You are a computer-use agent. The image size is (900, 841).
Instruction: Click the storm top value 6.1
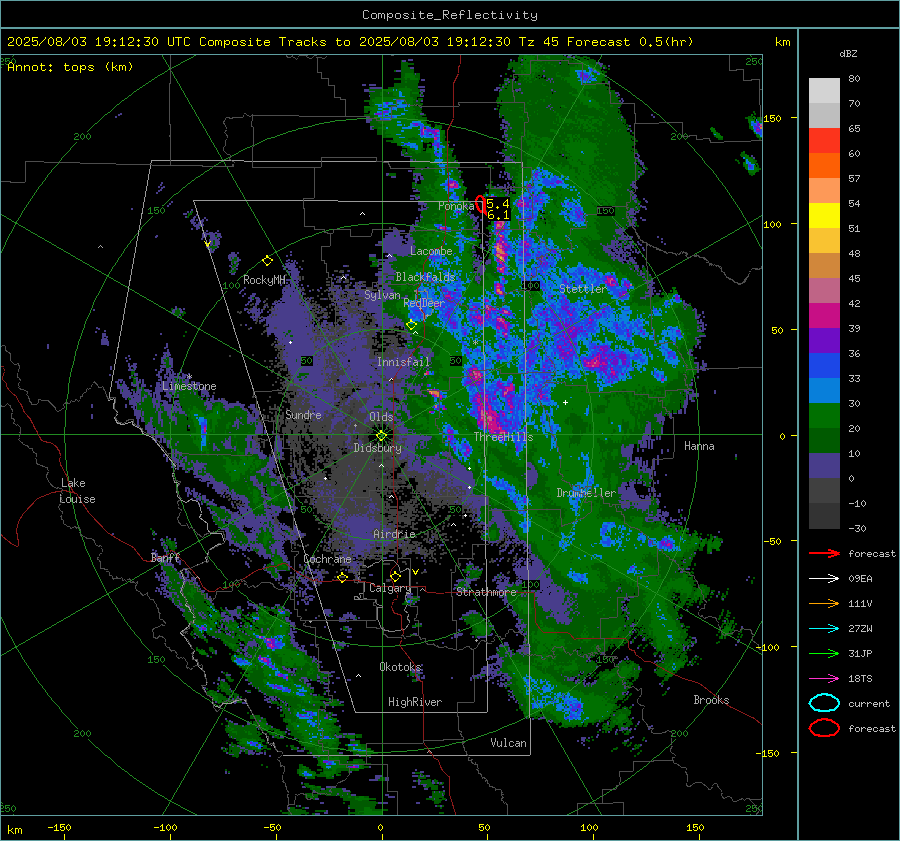click(x=498, y=215)
